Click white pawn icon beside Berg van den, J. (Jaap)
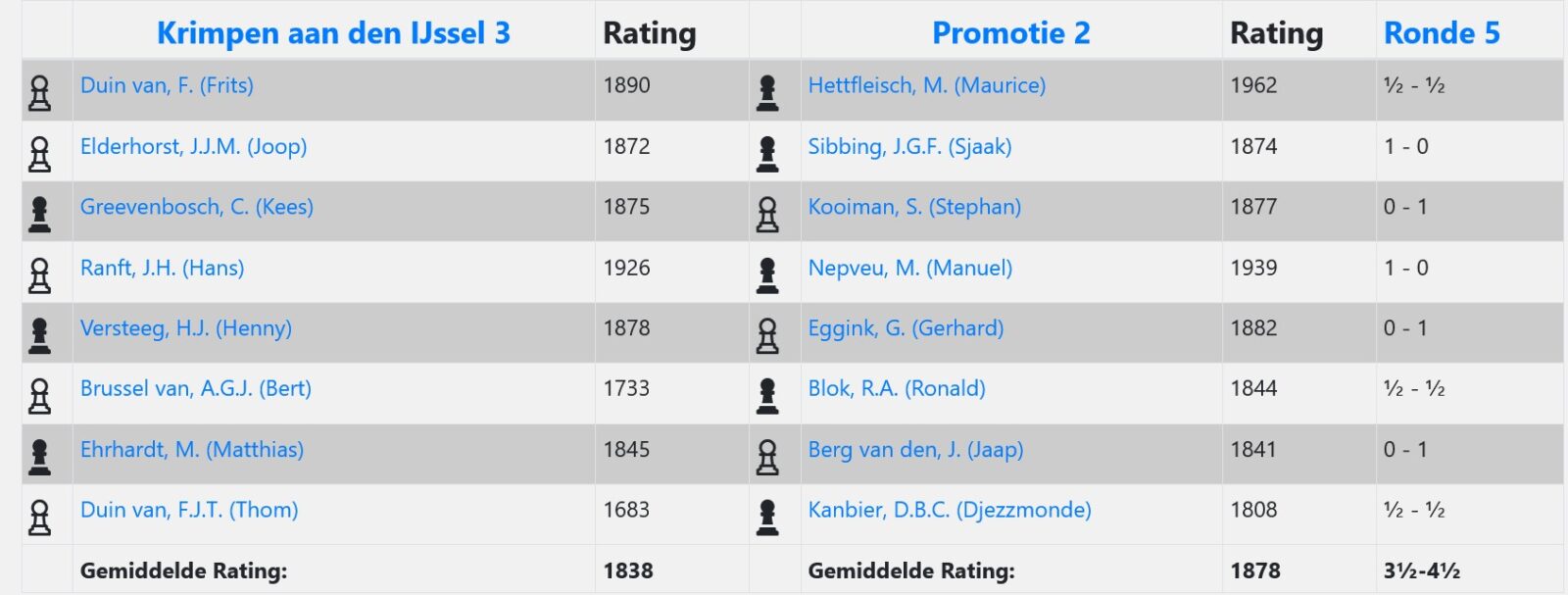 (x=767, y=457)
